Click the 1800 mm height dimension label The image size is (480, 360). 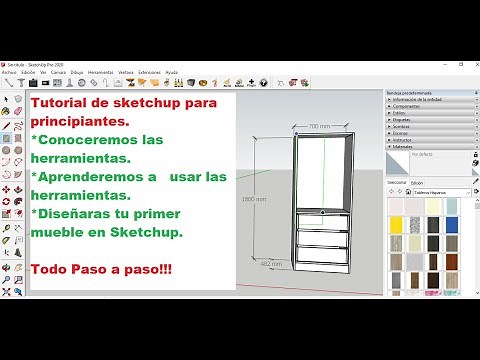pos(254,199)
